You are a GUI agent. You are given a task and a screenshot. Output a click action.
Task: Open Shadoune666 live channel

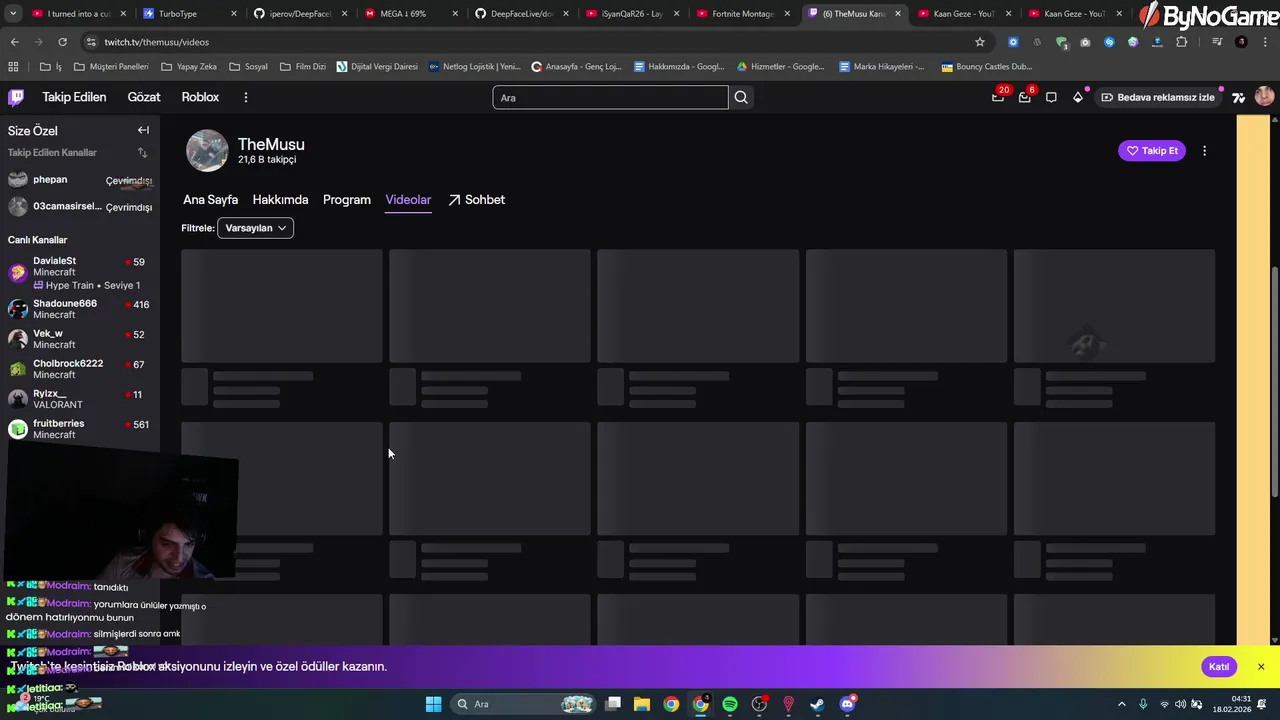click(80, 309)
